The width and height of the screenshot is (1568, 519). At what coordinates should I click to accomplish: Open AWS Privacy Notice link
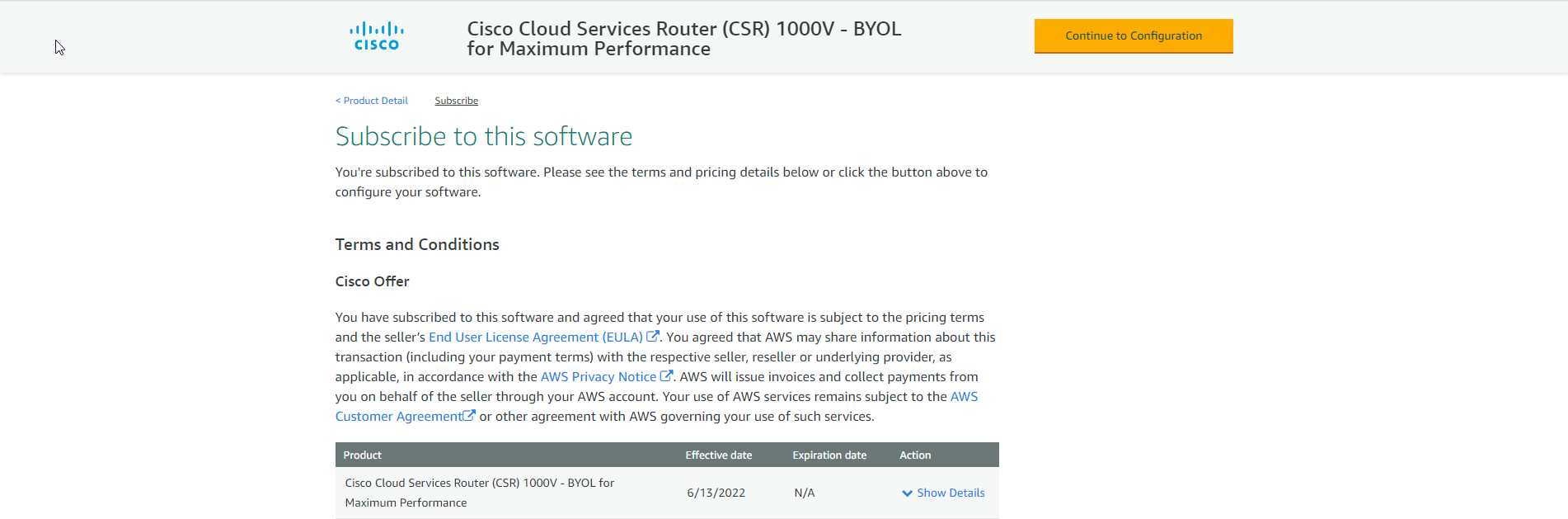(x=599, y=377)
